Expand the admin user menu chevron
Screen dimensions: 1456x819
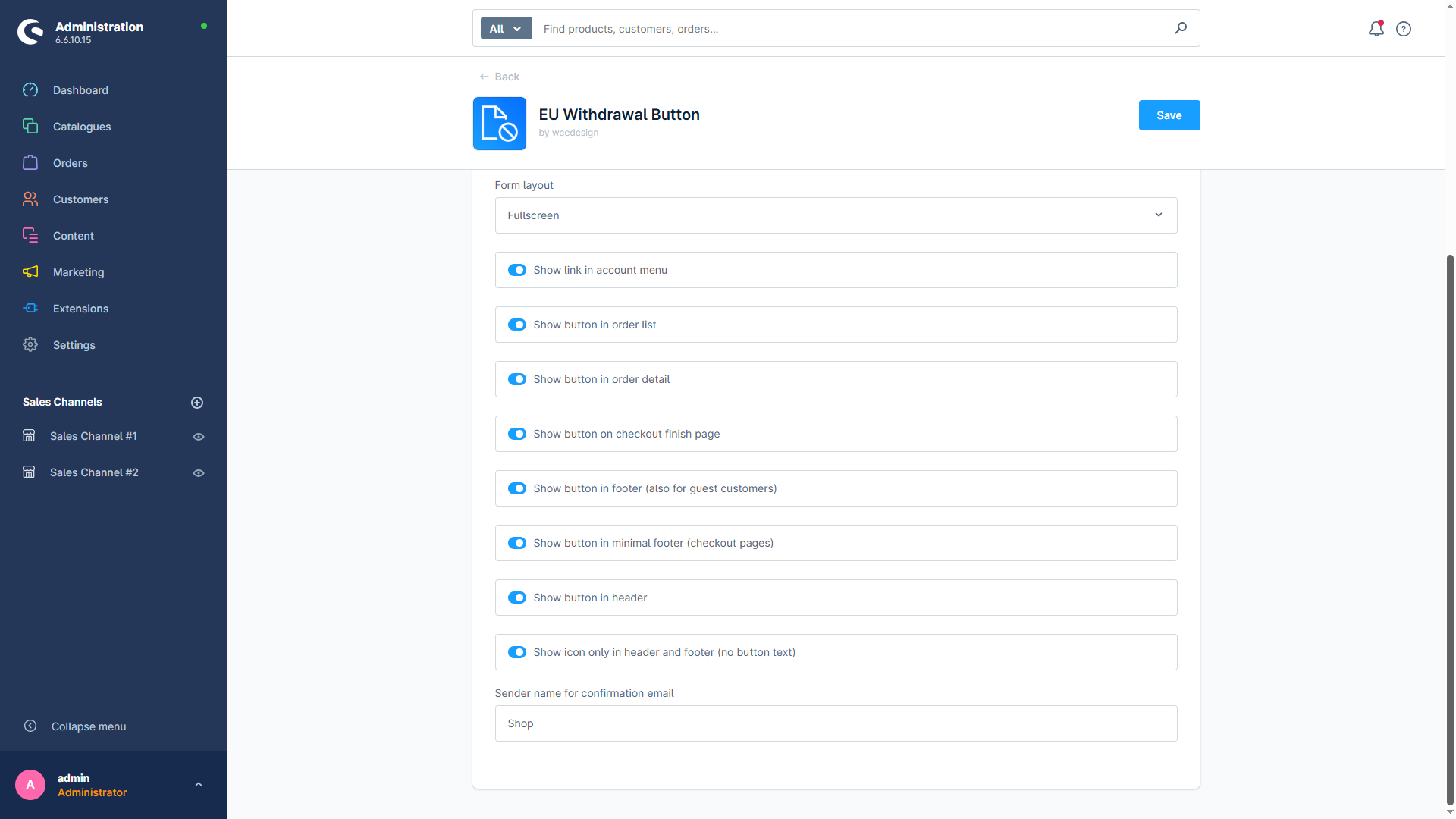[199, 785]
